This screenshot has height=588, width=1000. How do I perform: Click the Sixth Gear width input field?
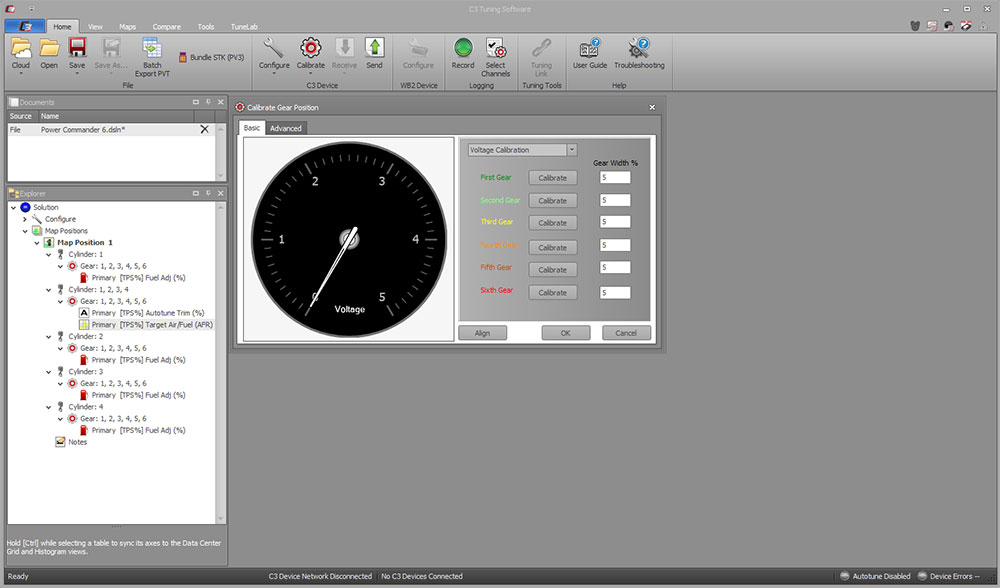pos(615,293)
